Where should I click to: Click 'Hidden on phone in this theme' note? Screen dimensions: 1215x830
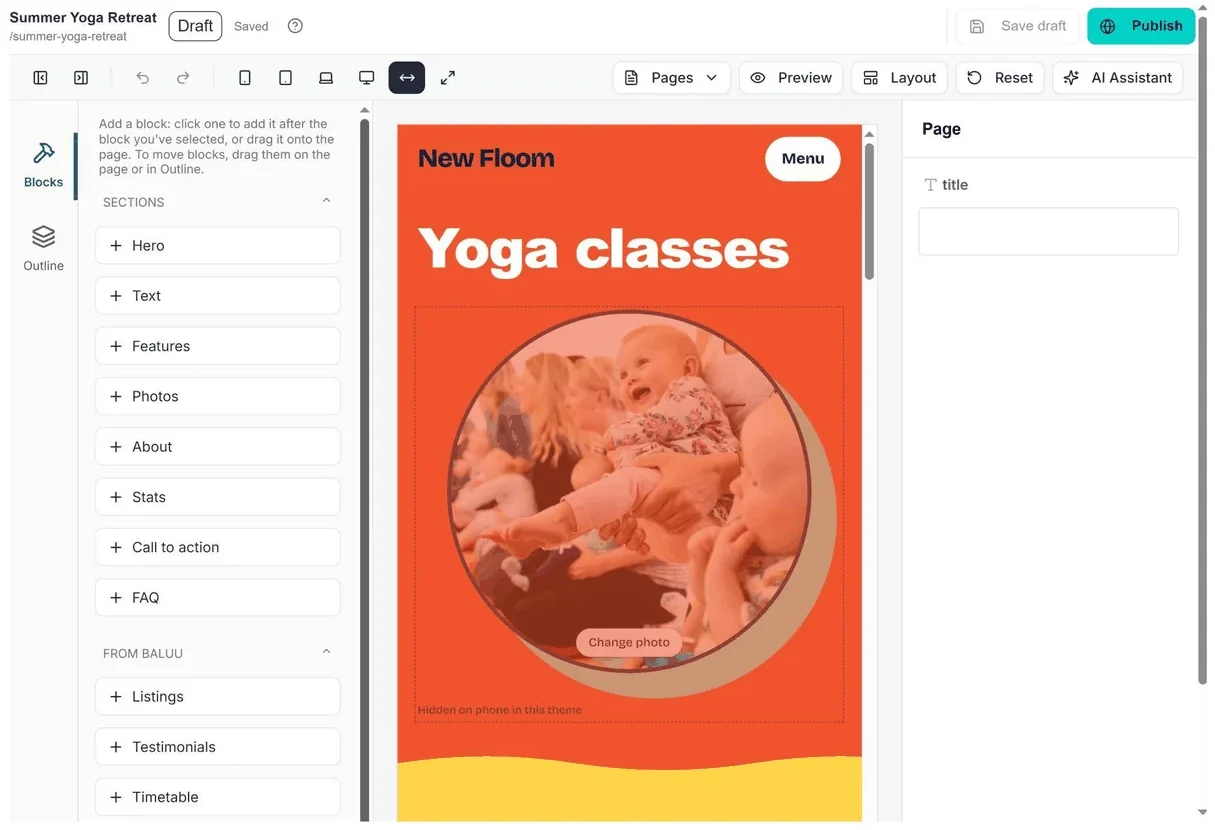[500, 710]
